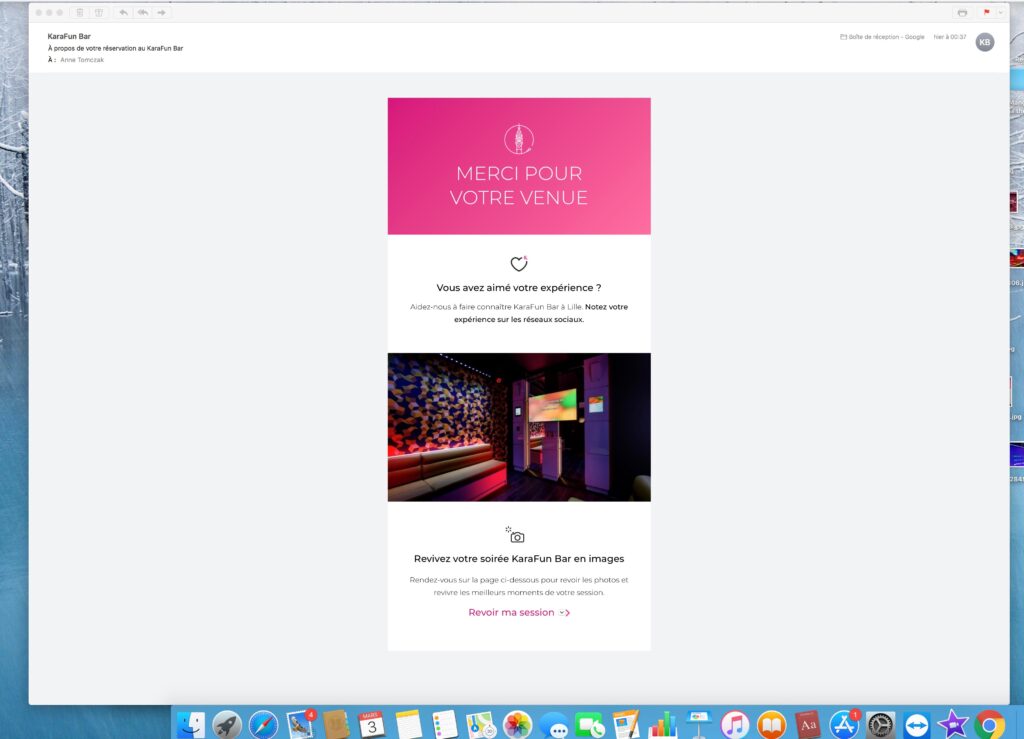Open the Calendar app in the dock
The height and width of the screenshot is (739, 1024).
[x=371, y=723]
